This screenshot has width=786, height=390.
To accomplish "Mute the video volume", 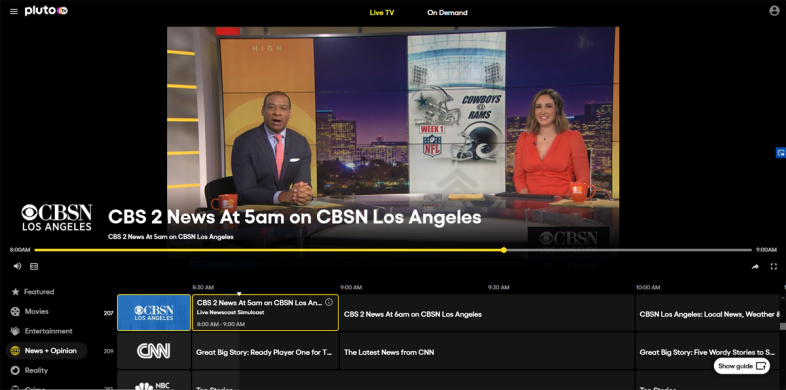I will (x=18, y=266).
